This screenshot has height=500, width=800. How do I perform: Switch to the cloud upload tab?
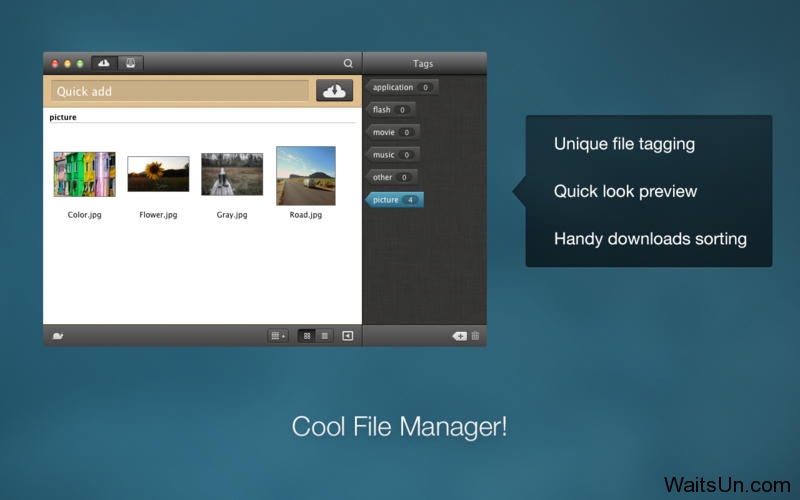point(104,63)
